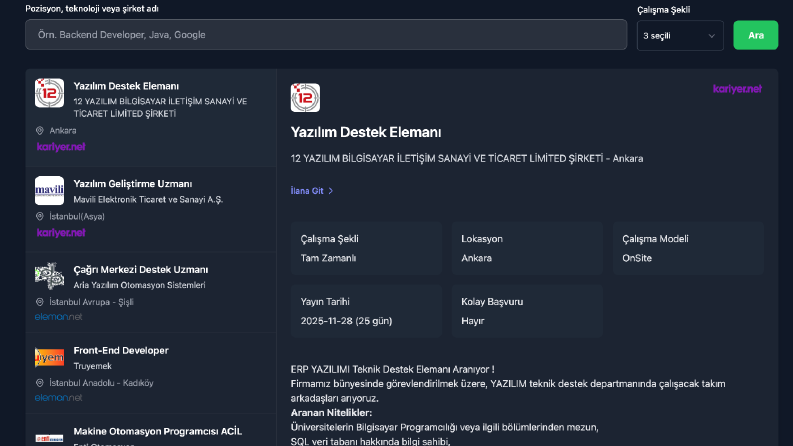Image resolution: width=793 pixels, height=446 pixels.
Task: Click the location pin beside İstanbul Anadolu - Kadıköy
Action: point(39,383)
